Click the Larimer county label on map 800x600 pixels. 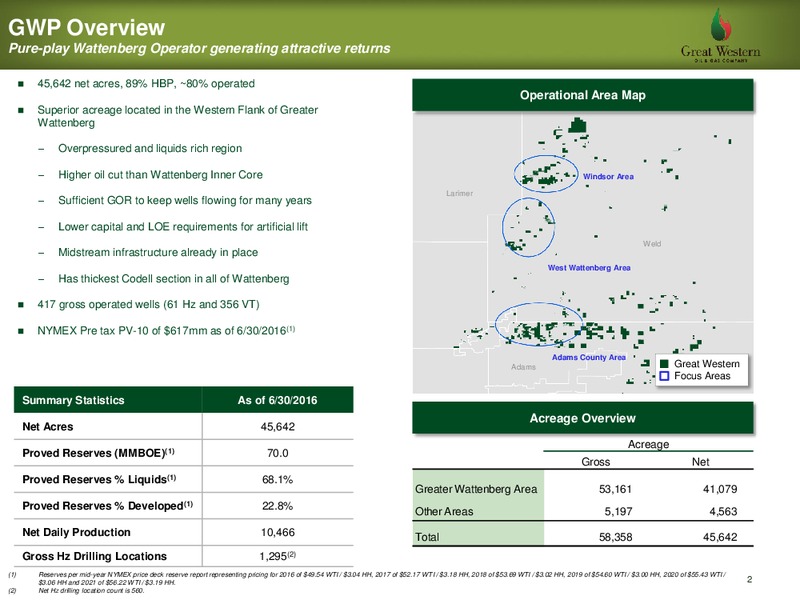click(x=459, y=193)
